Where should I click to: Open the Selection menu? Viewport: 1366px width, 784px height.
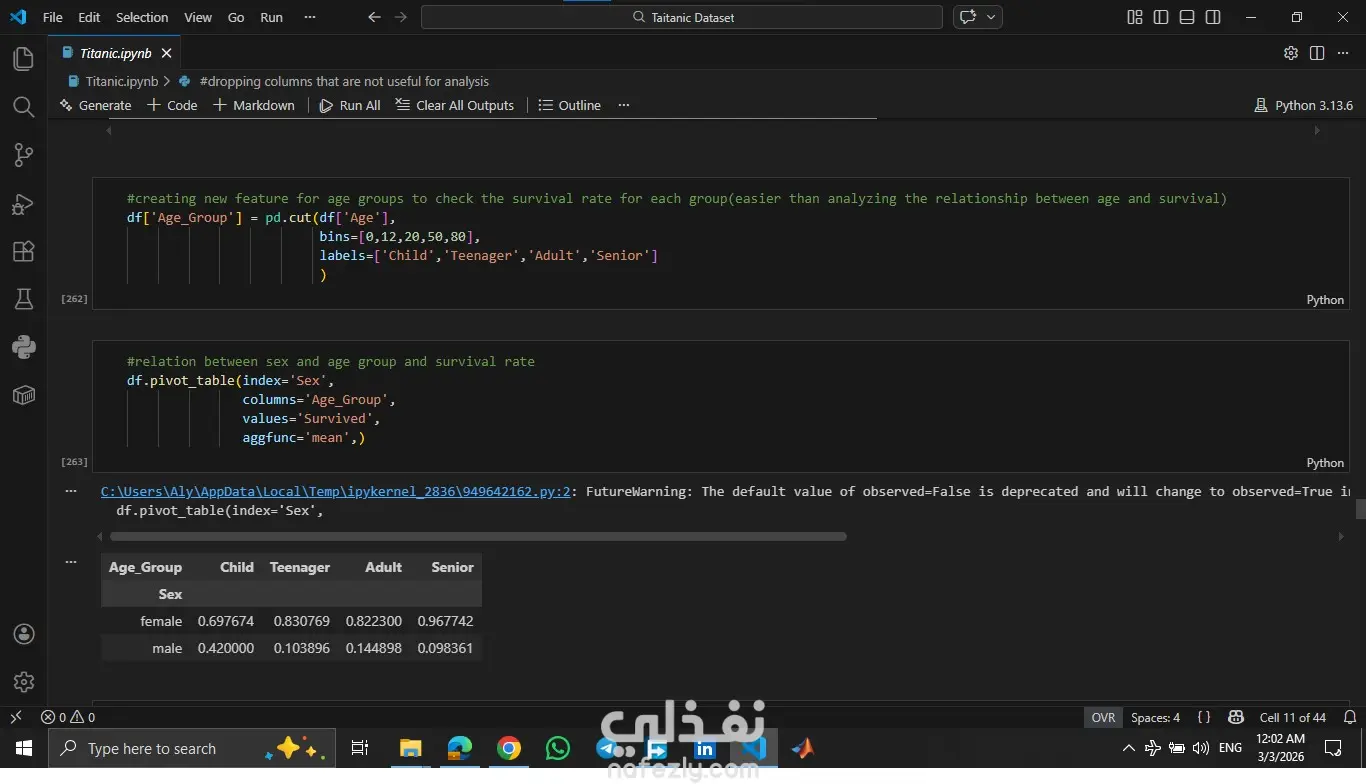(x=142, y=17)
